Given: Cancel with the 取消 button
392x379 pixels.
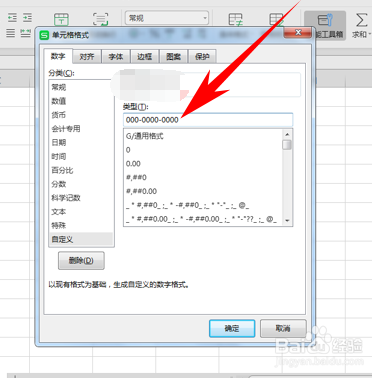Looking at the screenshot, I should (283, 329).
